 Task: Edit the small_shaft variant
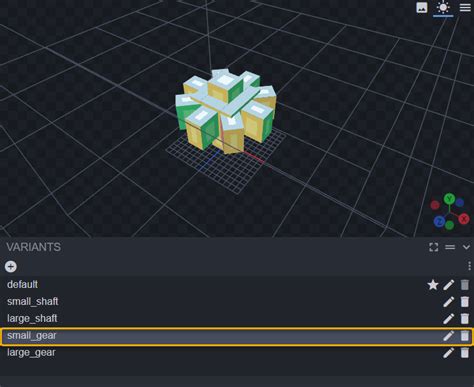[449, 302]
